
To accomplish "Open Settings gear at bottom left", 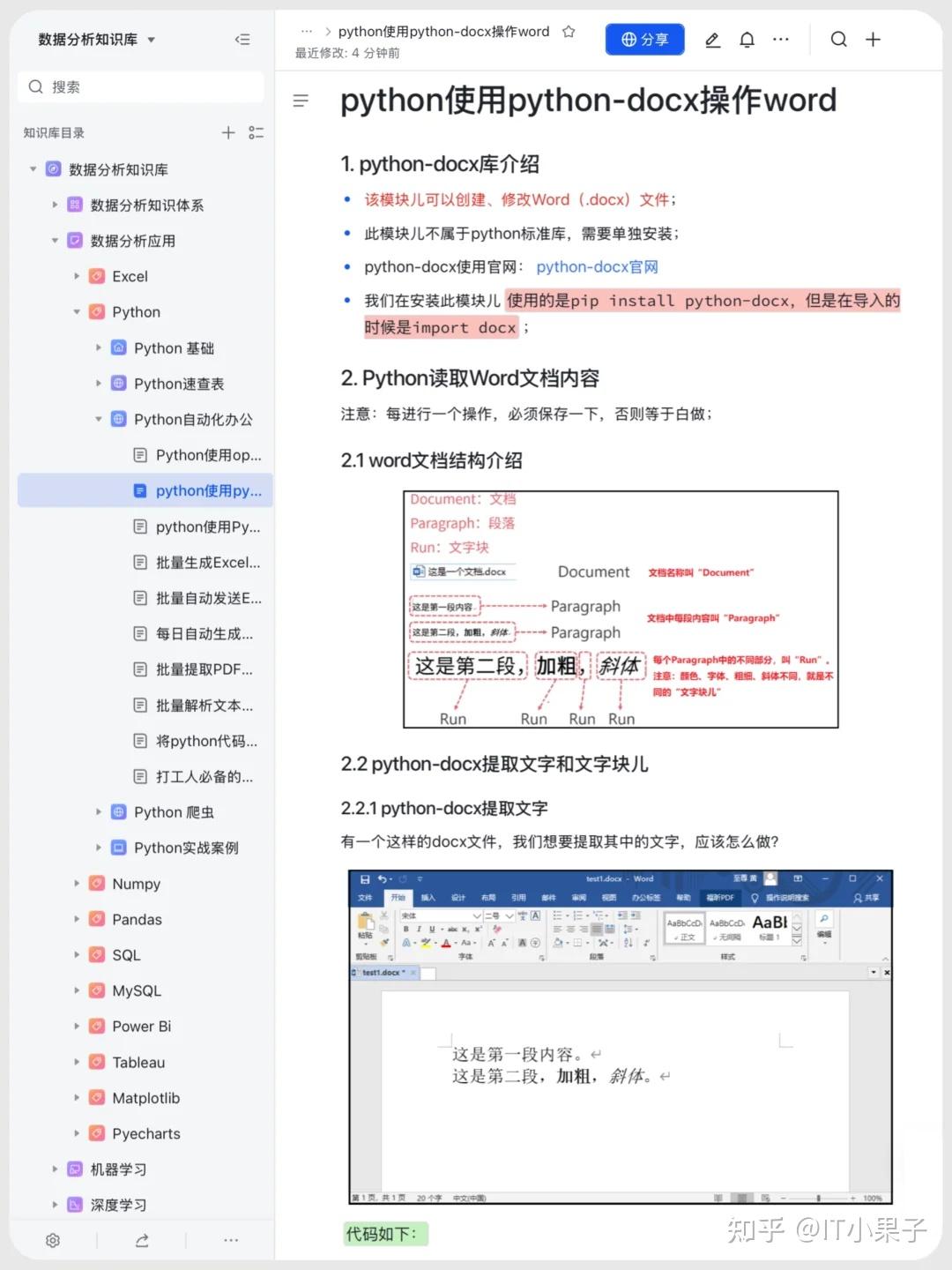I will pyautogui.click(x=53, y=1240).
